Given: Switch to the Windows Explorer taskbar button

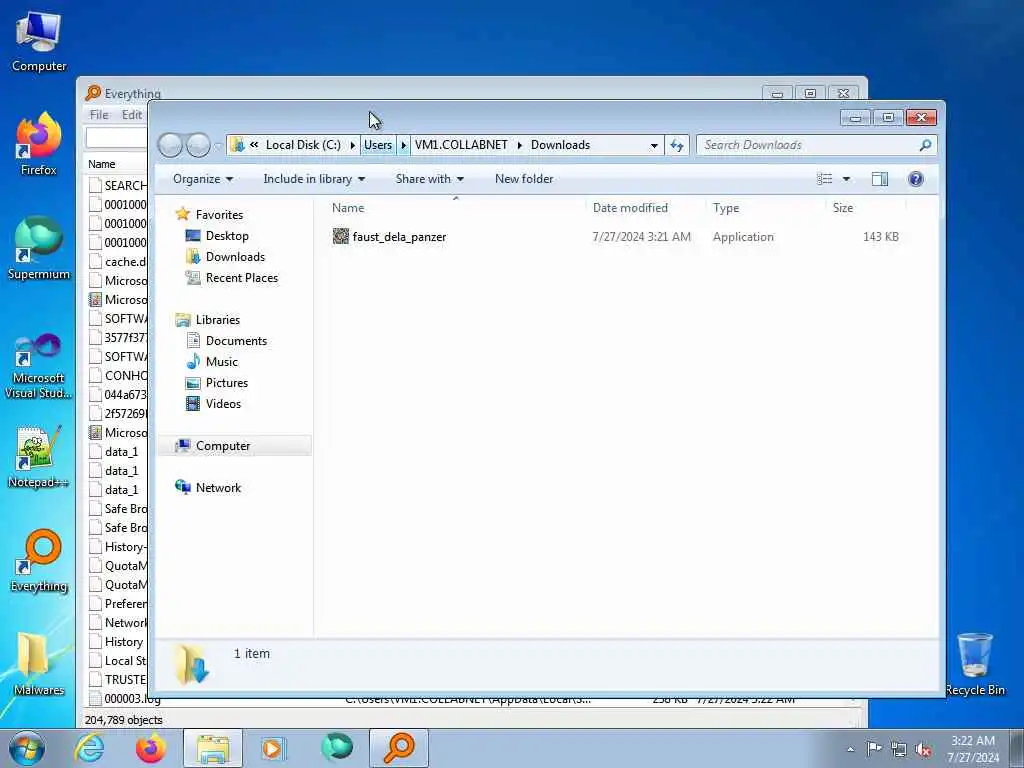Looking at the screenshot, I should tap(213, 748).
